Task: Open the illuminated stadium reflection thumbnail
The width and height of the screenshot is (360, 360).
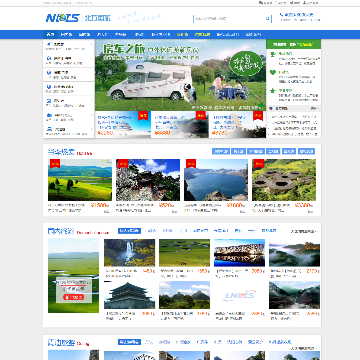Action: pos(239,252)
